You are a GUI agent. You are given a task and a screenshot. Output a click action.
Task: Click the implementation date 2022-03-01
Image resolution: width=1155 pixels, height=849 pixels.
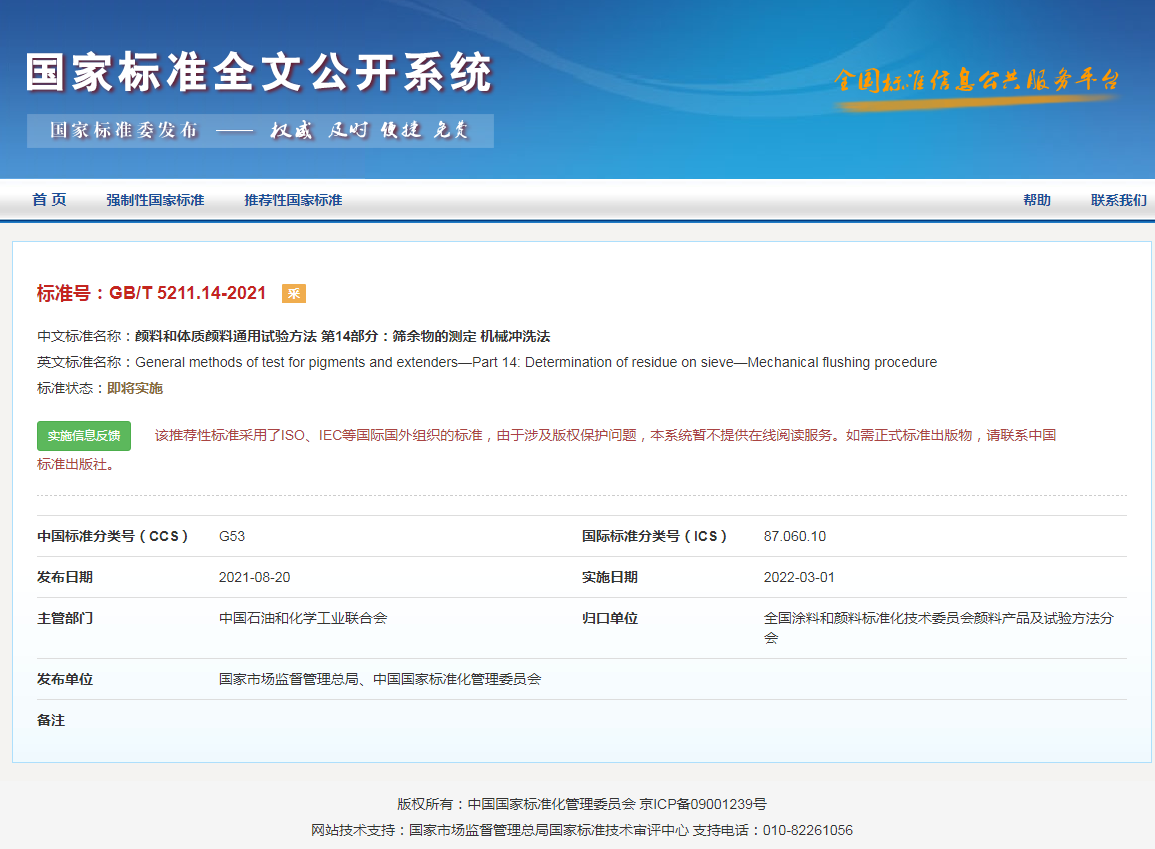coord(799,577)
